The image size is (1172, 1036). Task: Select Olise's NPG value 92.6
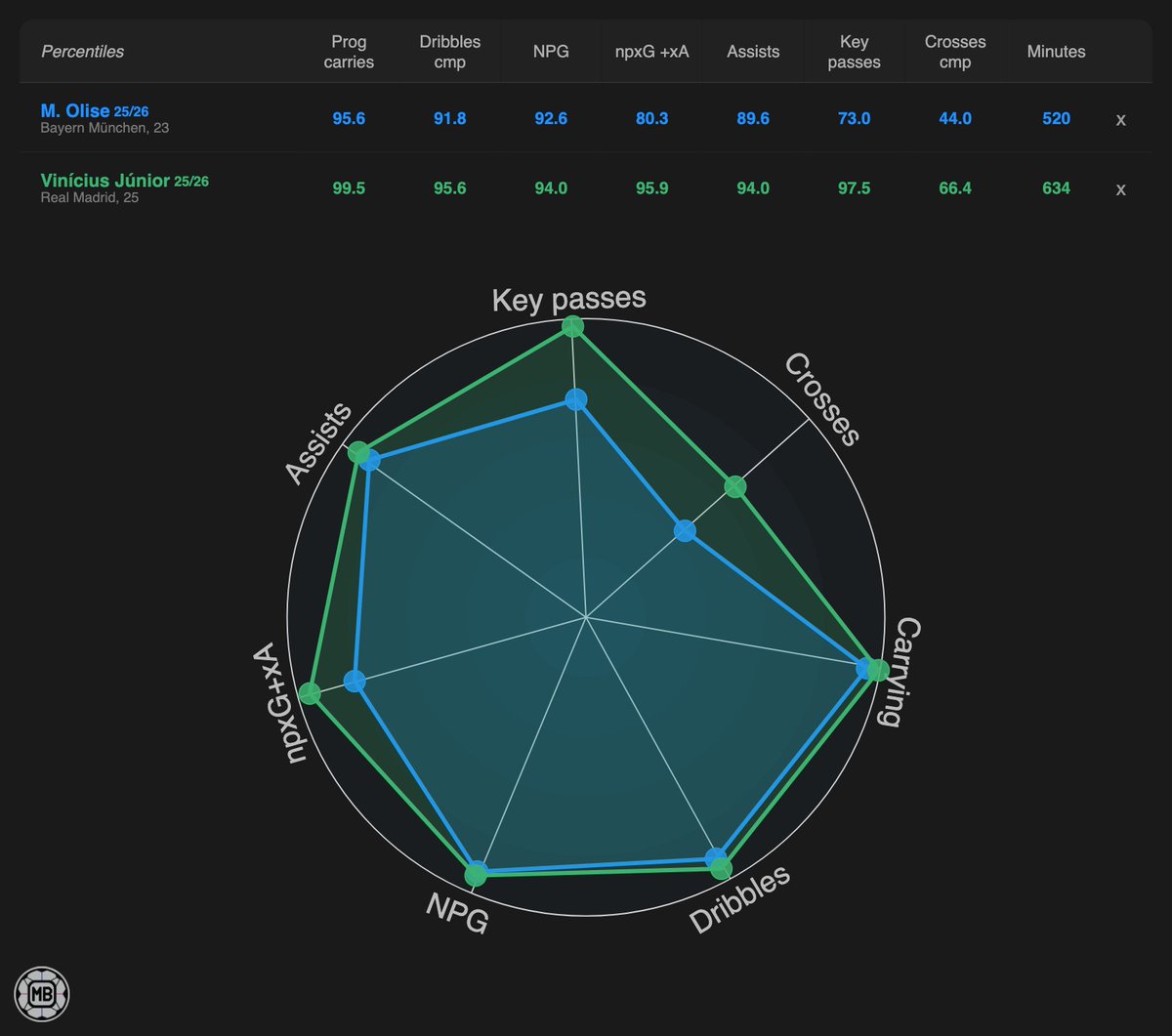point(551,118)
